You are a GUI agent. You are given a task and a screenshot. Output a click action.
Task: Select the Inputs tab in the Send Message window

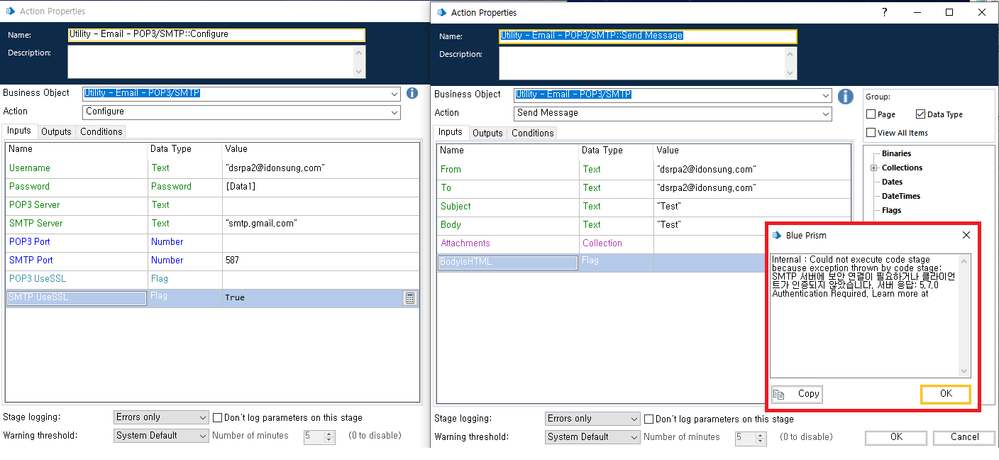450,133
